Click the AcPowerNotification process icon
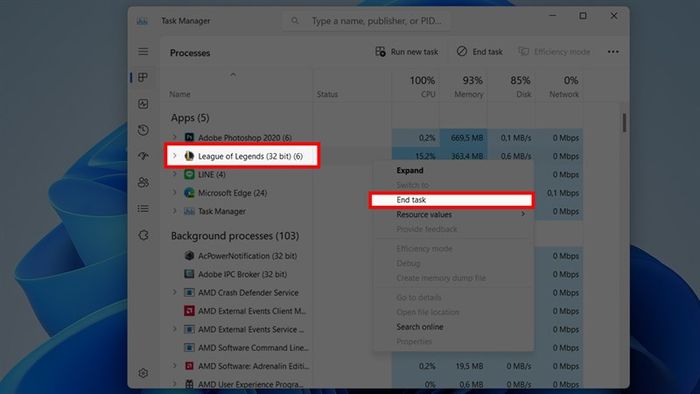 [x=189, y=256]
